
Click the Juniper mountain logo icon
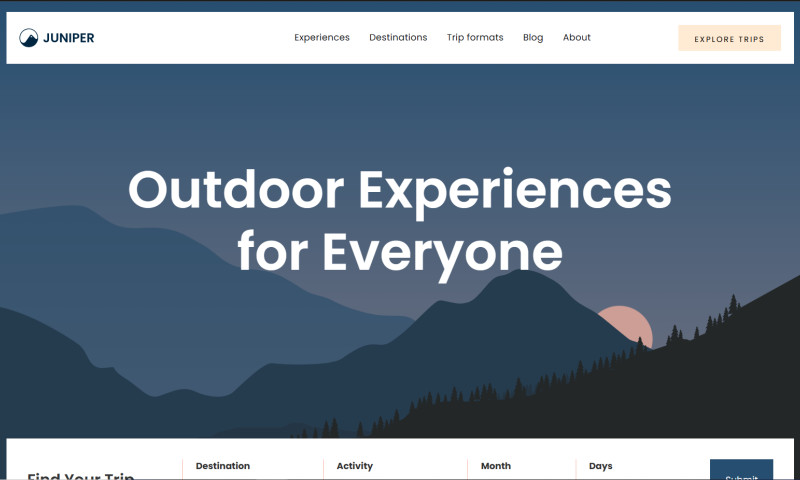click(x=29, y=38)
